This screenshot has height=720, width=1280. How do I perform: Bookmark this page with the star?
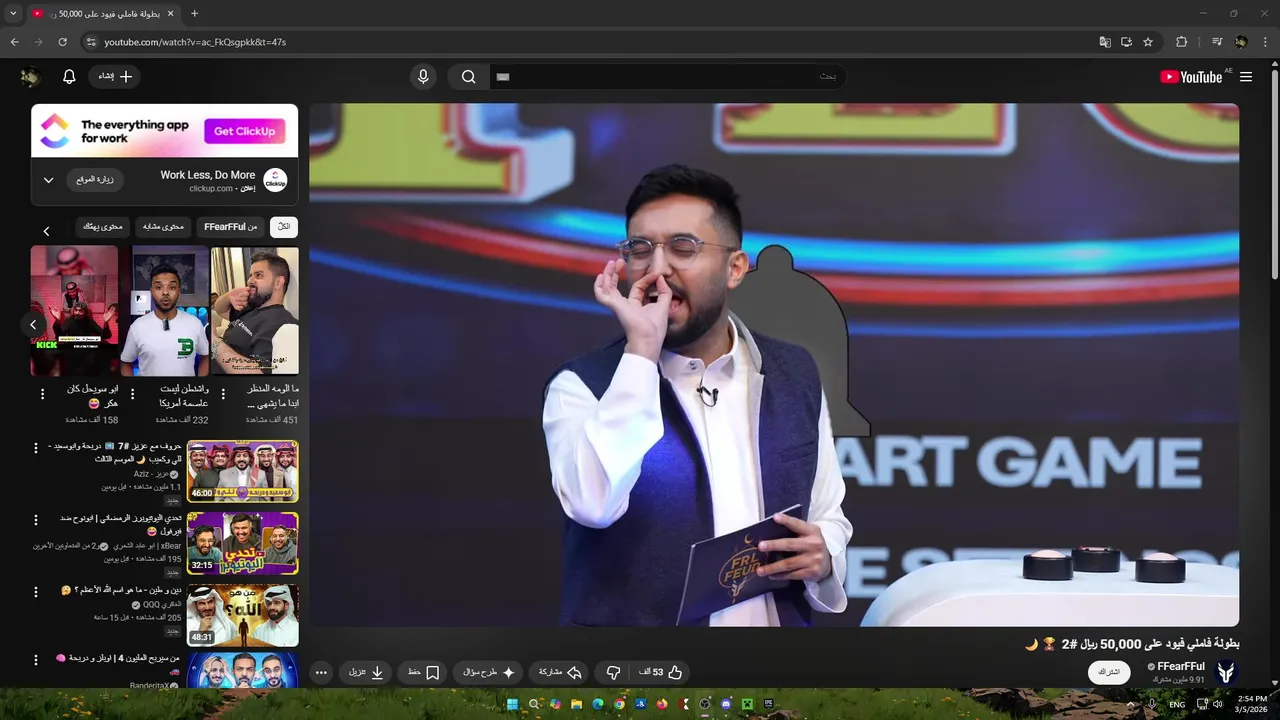coord(1148,42)
